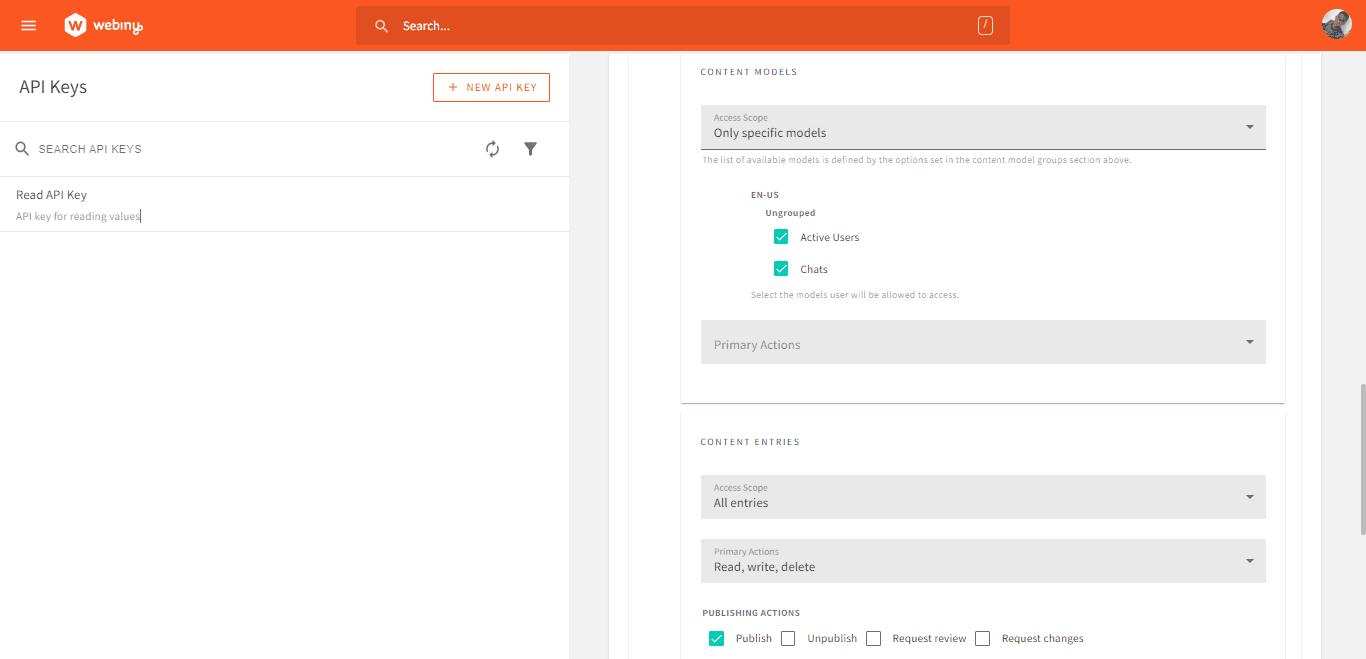The height and width of the screenshot is (659, 1366).
Task: Disable the Publish publishing action
Action: click(x=716, y=637)
